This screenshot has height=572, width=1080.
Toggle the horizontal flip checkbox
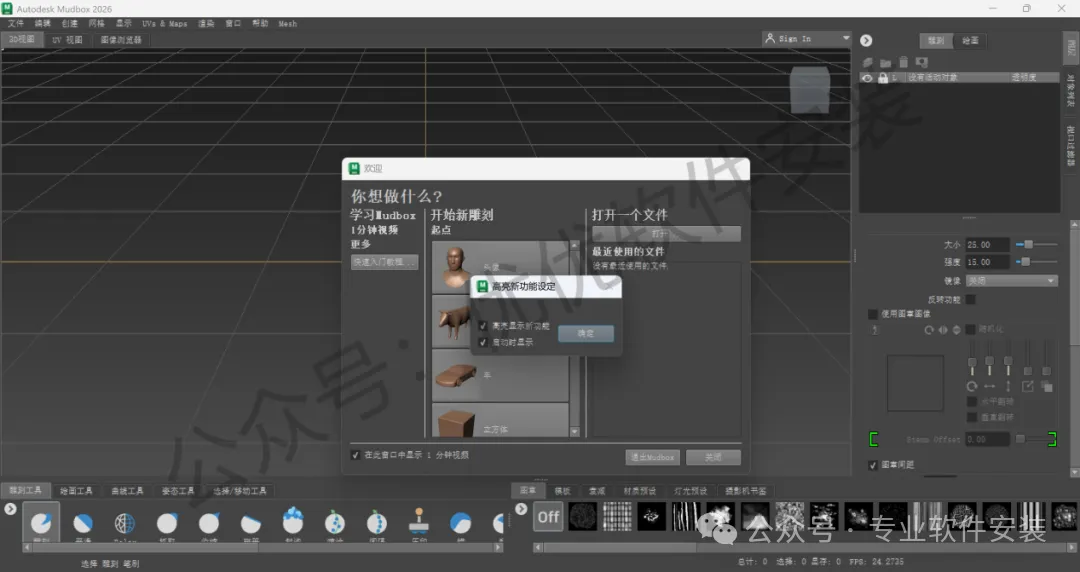point(972,401)
